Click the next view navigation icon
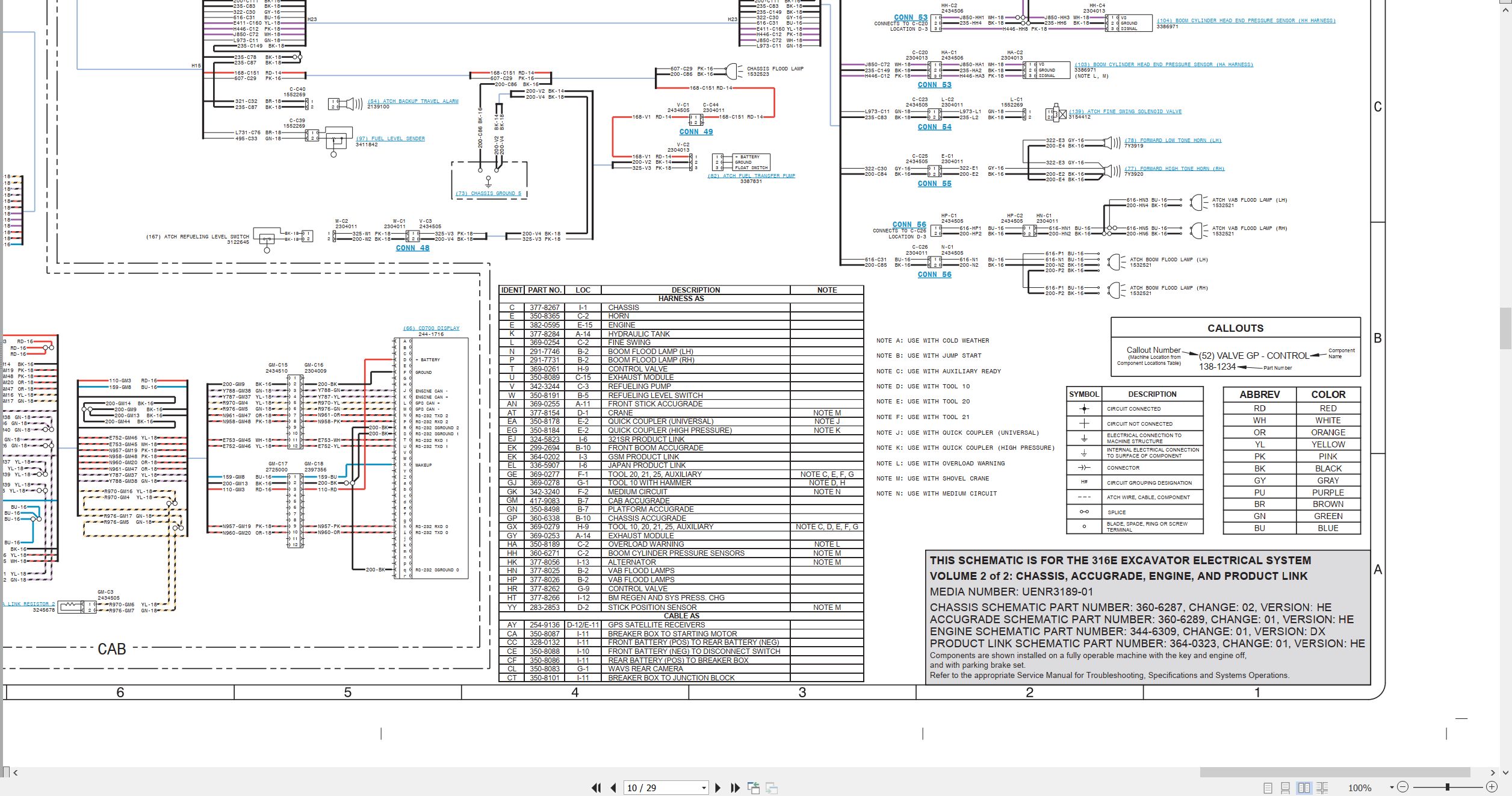The width and height of the screenshot is (1512, 796). pyautogui.click(x=772, y=788)
